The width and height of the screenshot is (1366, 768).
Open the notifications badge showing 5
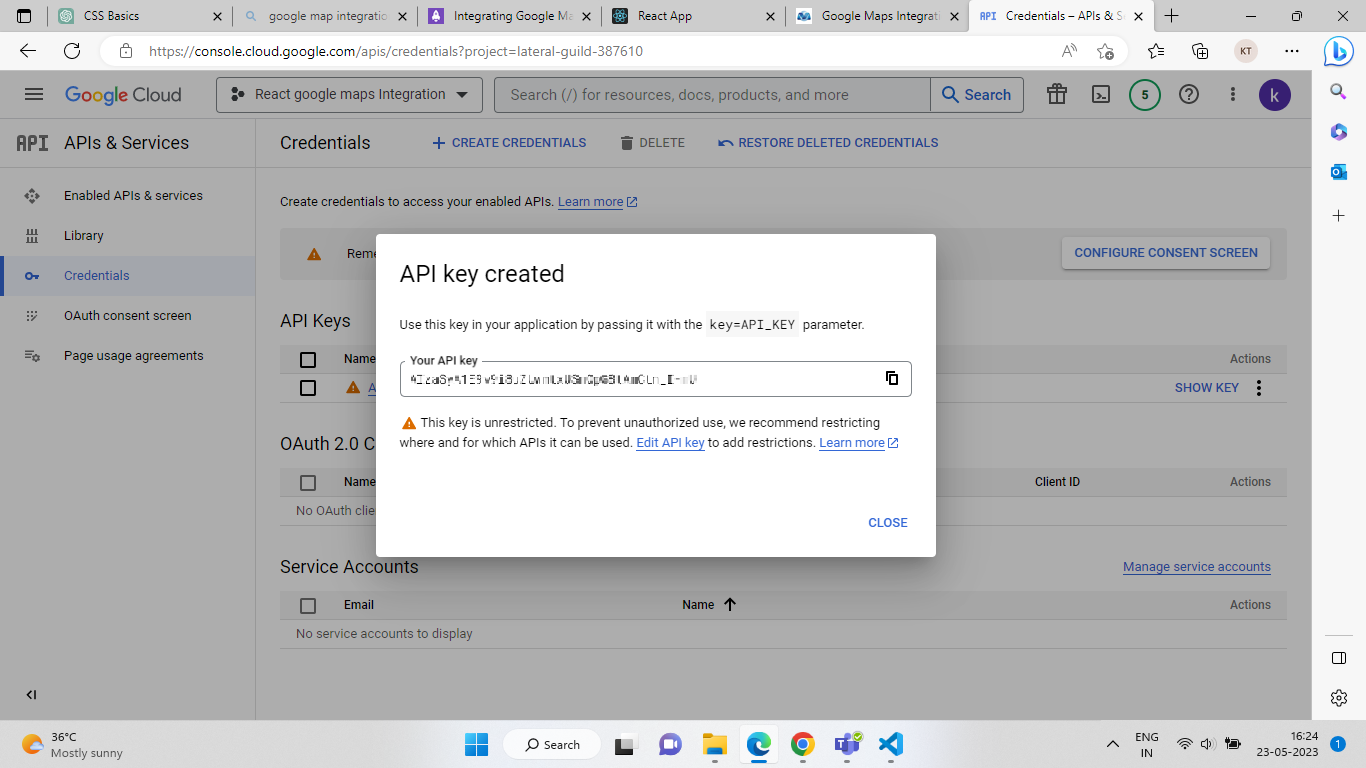(x=1145, y=95)
